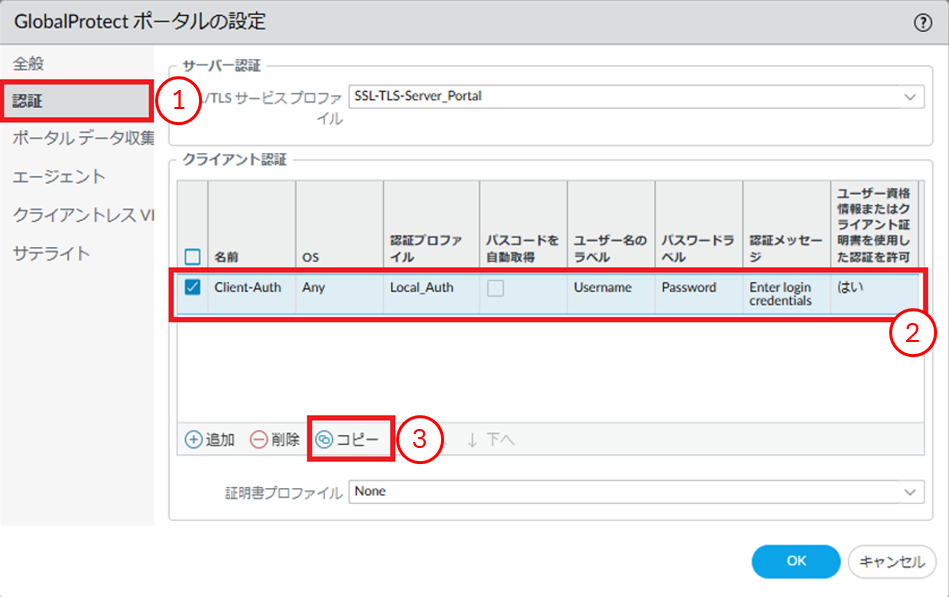This screenshot has width=949, height=597.
Task: Select the 認証 tab
Action: click(29, 101)
